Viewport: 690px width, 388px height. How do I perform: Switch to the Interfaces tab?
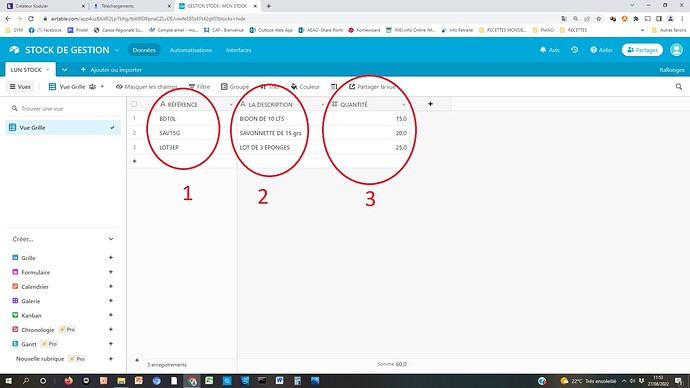[239, 50]
